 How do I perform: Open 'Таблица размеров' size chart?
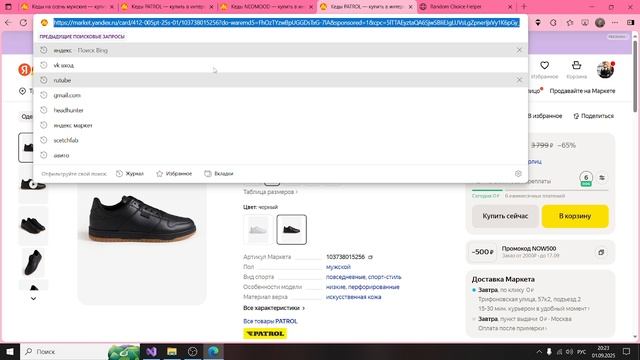point(270,192)
